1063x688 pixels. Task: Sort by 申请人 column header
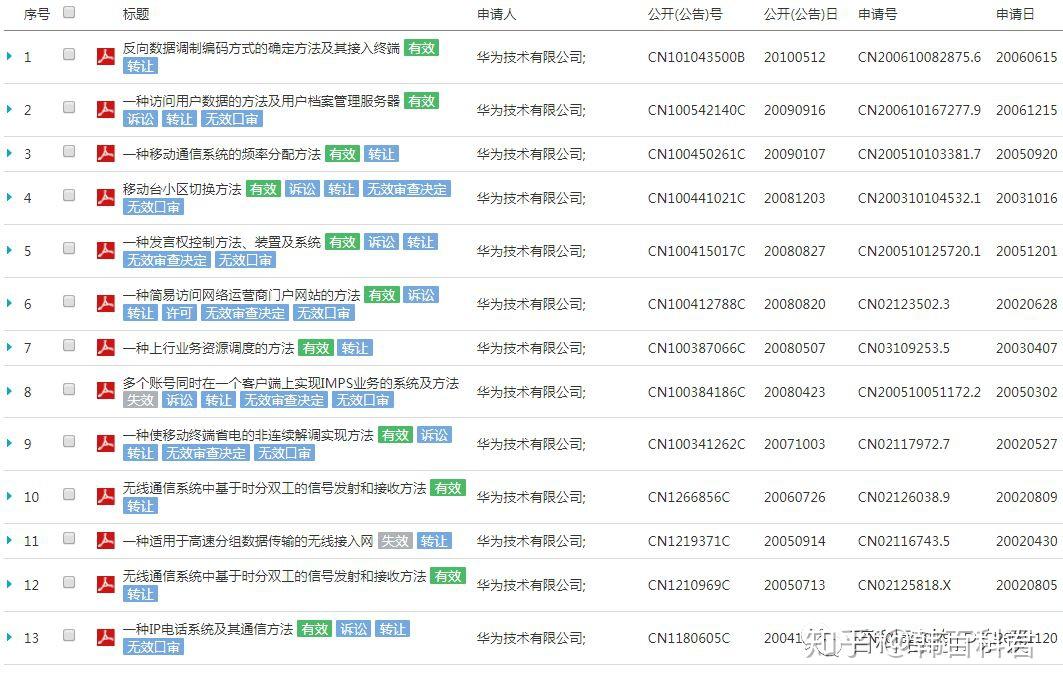pos(496,14)
